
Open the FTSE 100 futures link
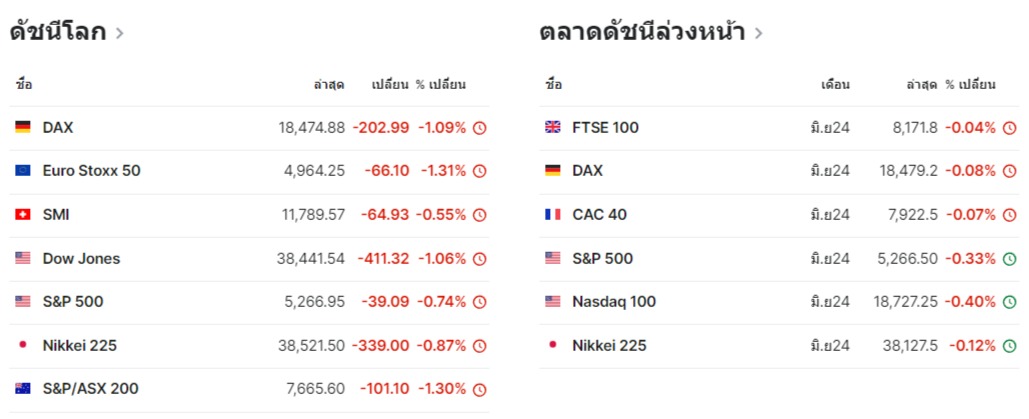[x=605, y=128]
